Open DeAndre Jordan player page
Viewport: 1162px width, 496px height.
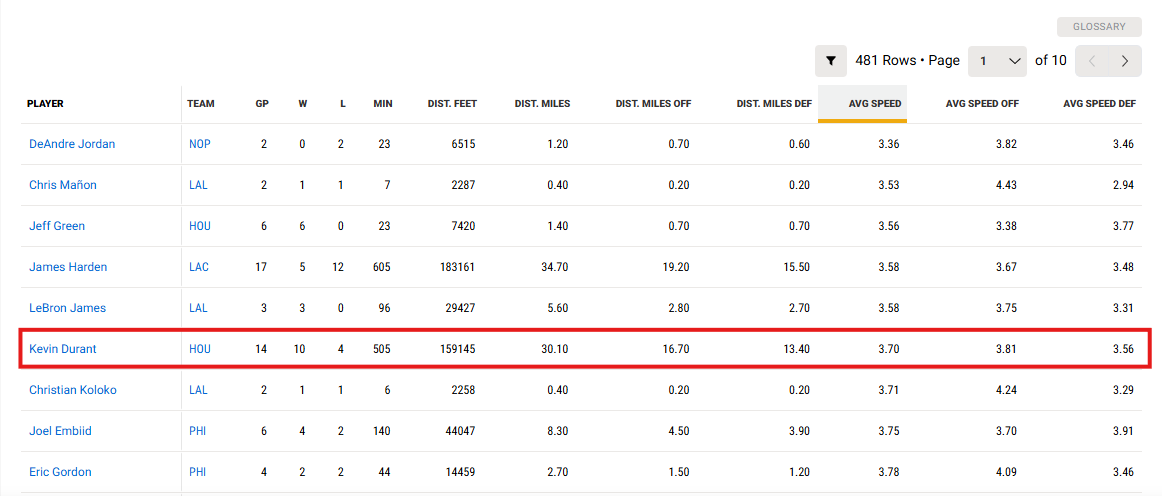click(x=72, y=144)
